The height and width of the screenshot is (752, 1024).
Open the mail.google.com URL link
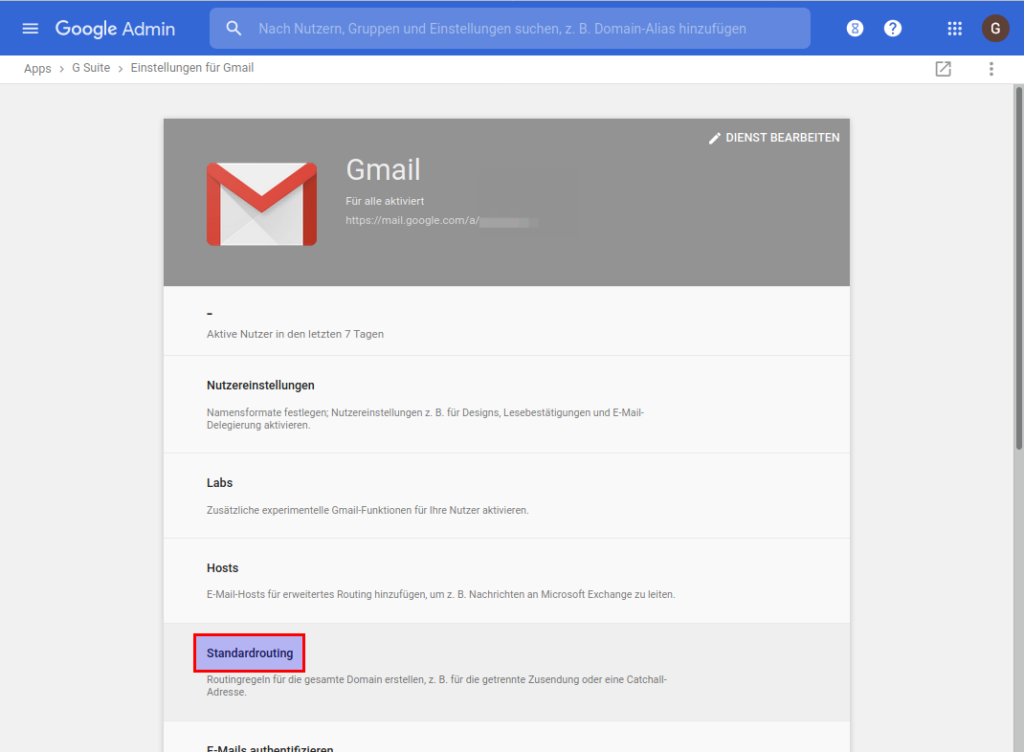click(442, 221)
